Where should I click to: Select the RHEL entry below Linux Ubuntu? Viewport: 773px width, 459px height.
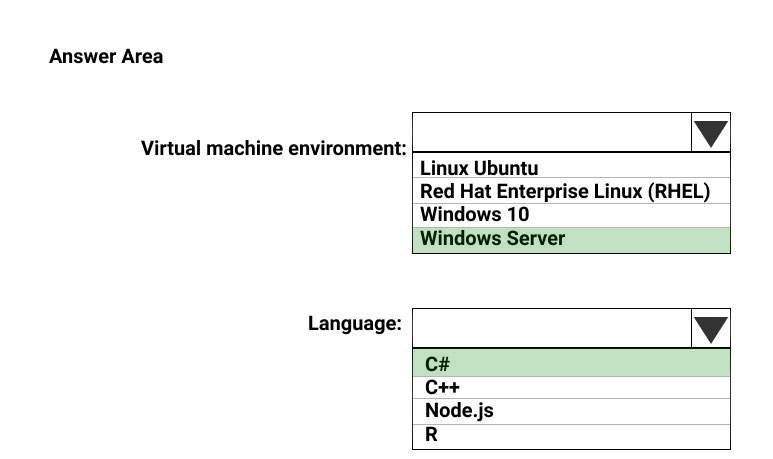click(x=571, y=191)
